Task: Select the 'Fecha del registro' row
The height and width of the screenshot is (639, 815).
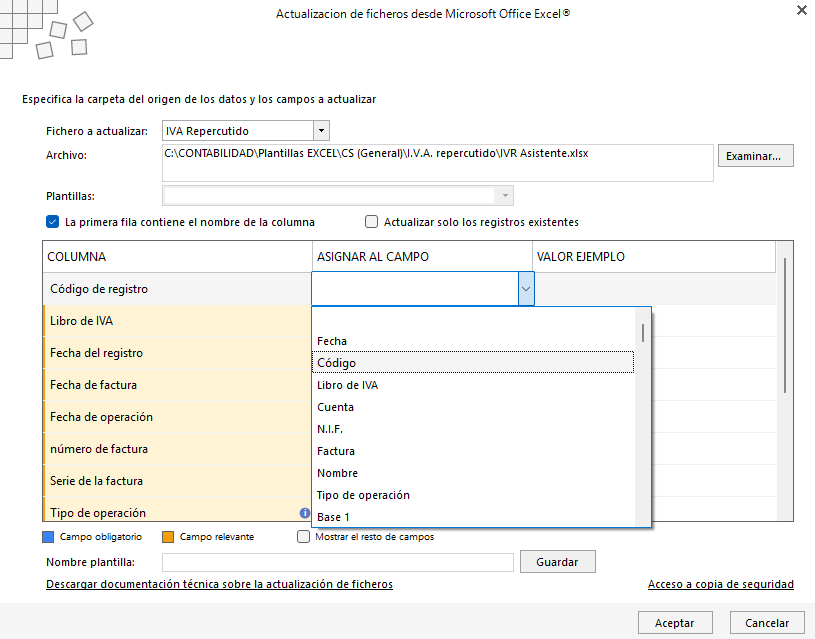Action: tap(177, 353)
